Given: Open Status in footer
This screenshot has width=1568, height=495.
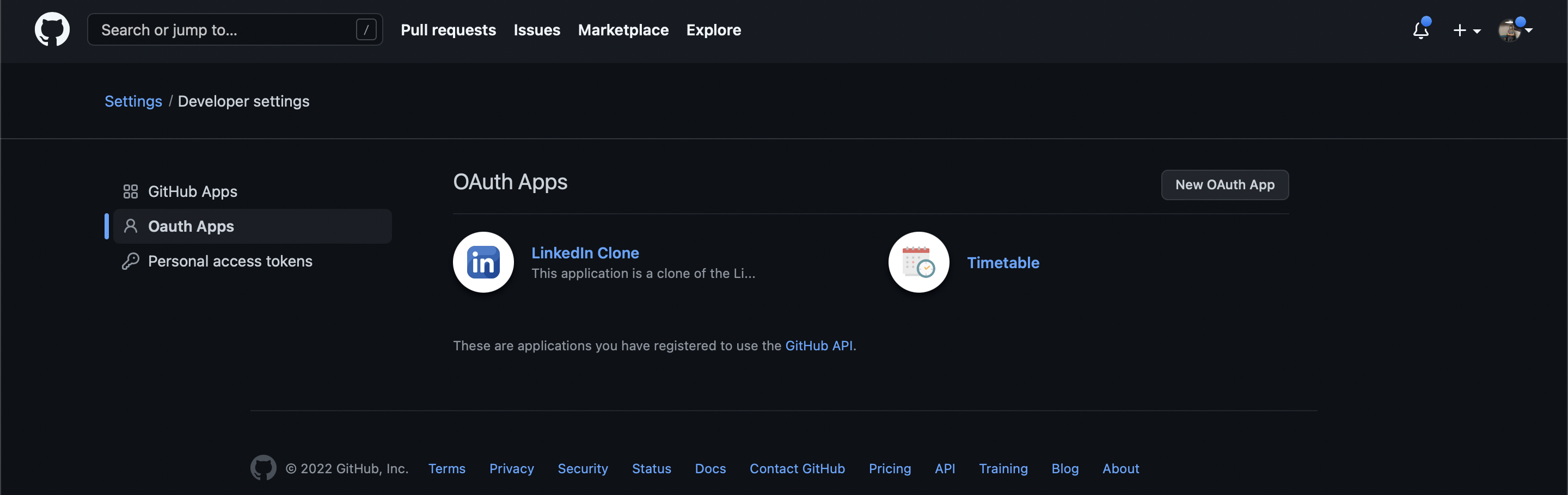Looking at the screenshot, I should pos(651,468).
